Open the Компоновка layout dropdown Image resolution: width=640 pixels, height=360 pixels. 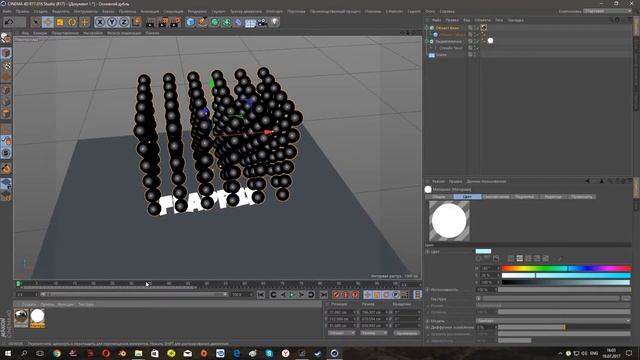click(x=608, y=11)
